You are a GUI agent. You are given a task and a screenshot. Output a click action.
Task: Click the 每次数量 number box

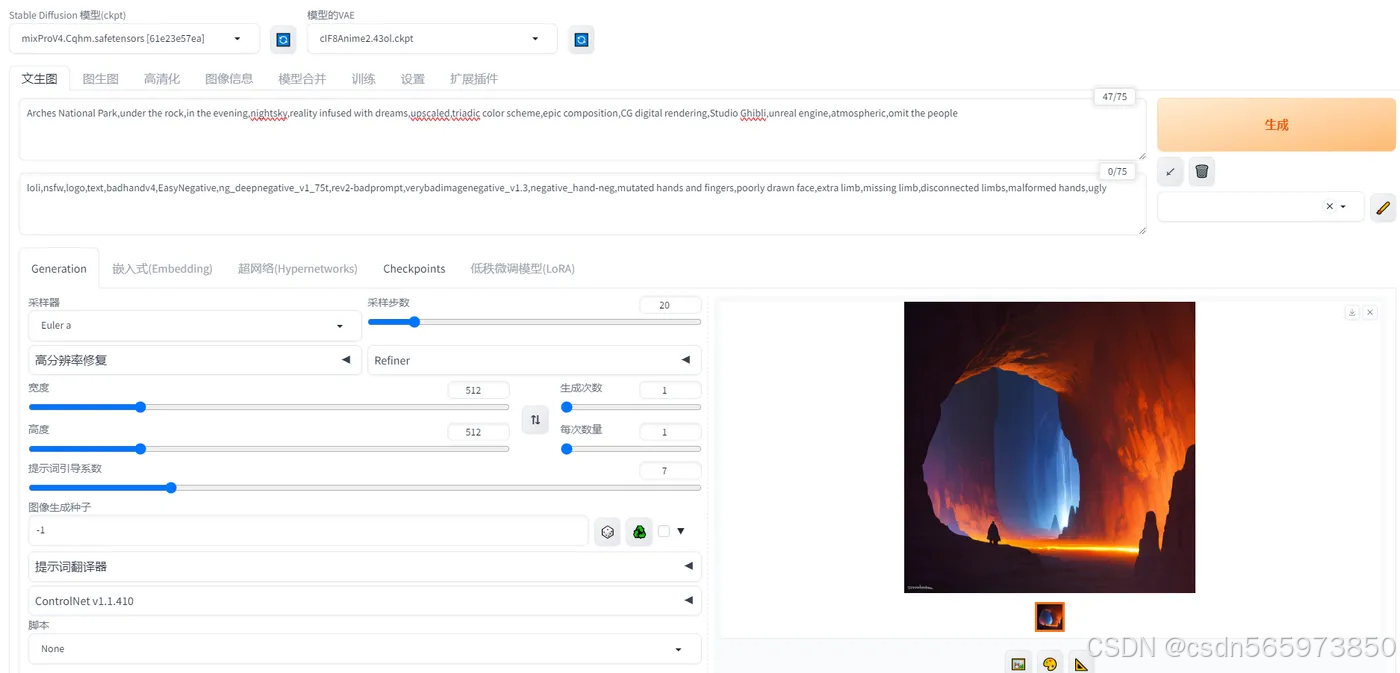(670, 432)
